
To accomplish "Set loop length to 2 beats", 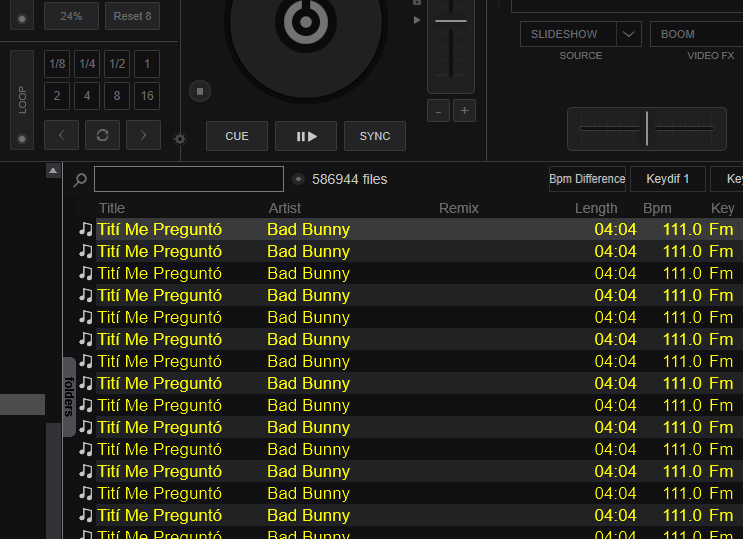I will 57,96.
